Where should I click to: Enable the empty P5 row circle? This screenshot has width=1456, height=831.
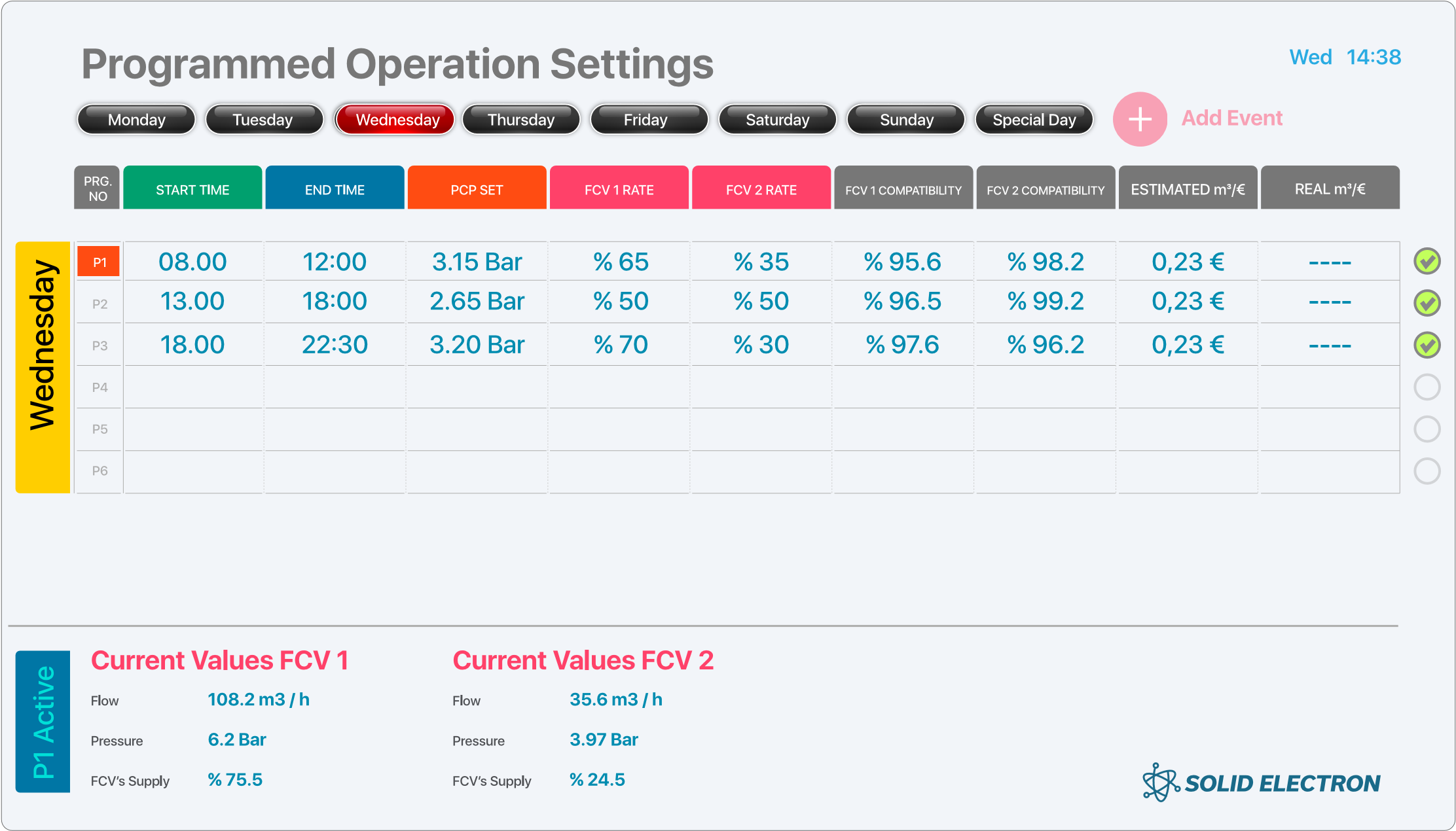point(1427,429)
